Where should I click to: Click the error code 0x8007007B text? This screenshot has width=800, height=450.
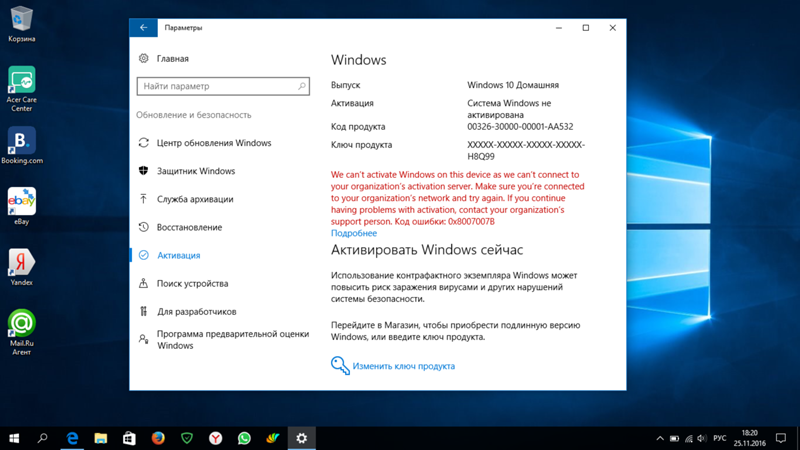[471, 221]
